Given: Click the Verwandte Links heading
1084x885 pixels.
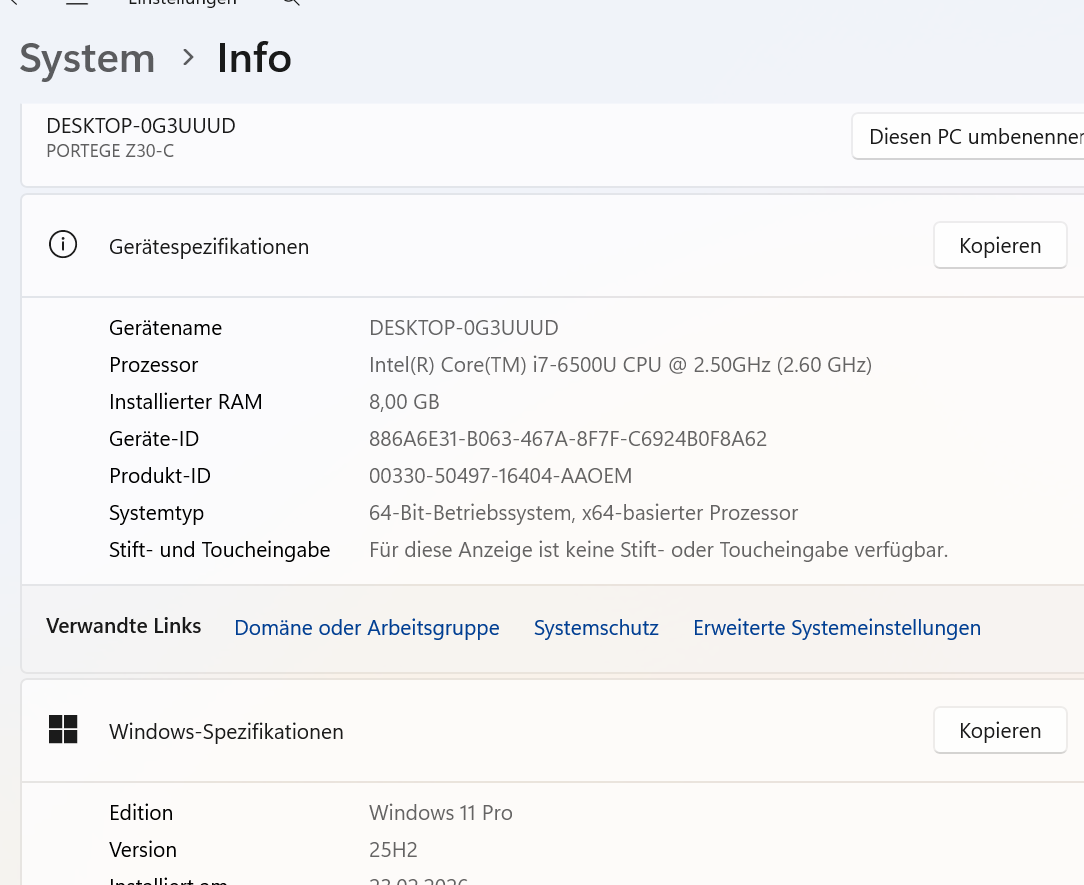Looking at the screenshot, I should point(124,626).
